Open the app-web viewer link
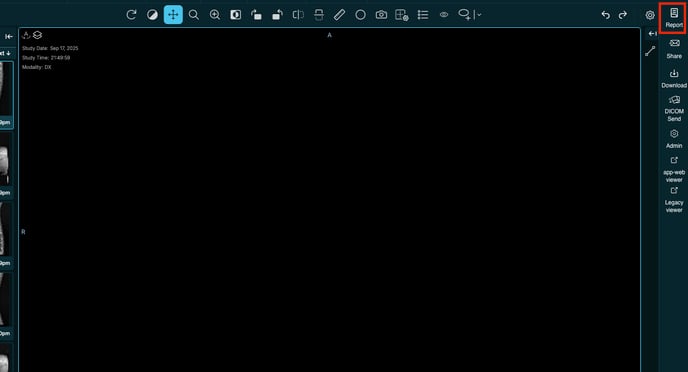 (674, 169)
